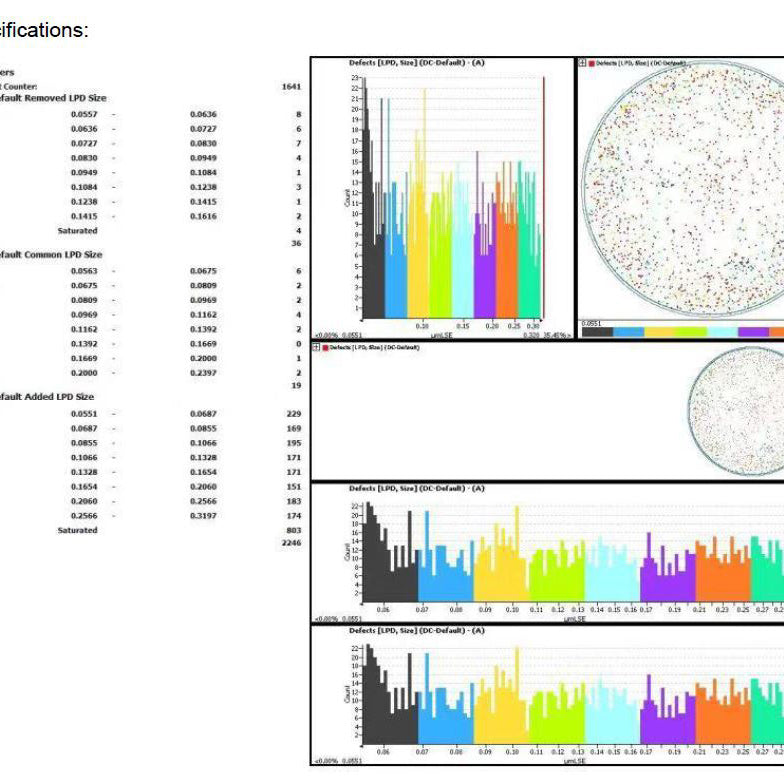The width and height of the screenshot is (784, 784).
Task: Pick the purple legend swatch under the large wafer map
Action: 754,332
